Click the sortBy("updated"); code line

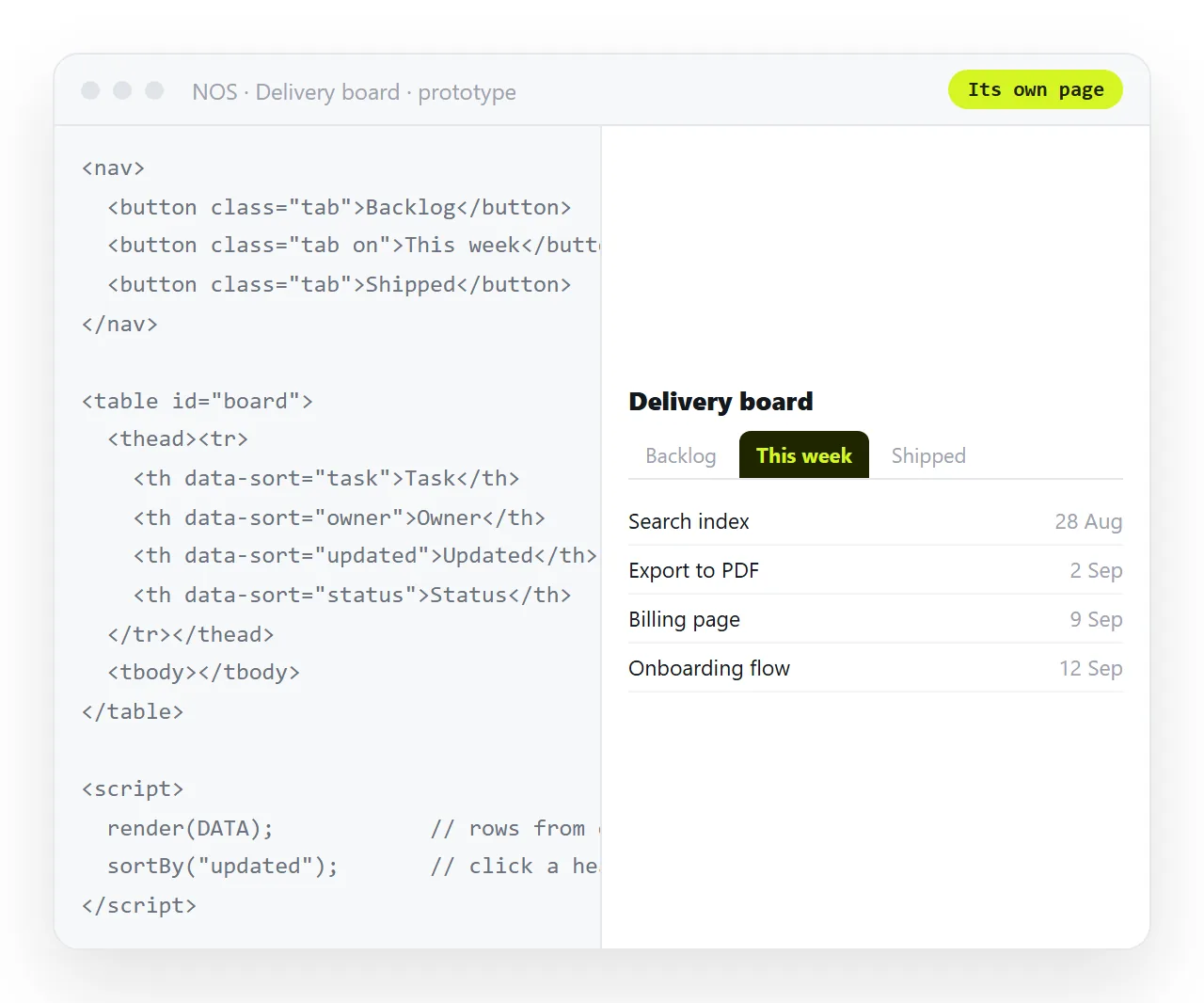(x=223, y=867)
